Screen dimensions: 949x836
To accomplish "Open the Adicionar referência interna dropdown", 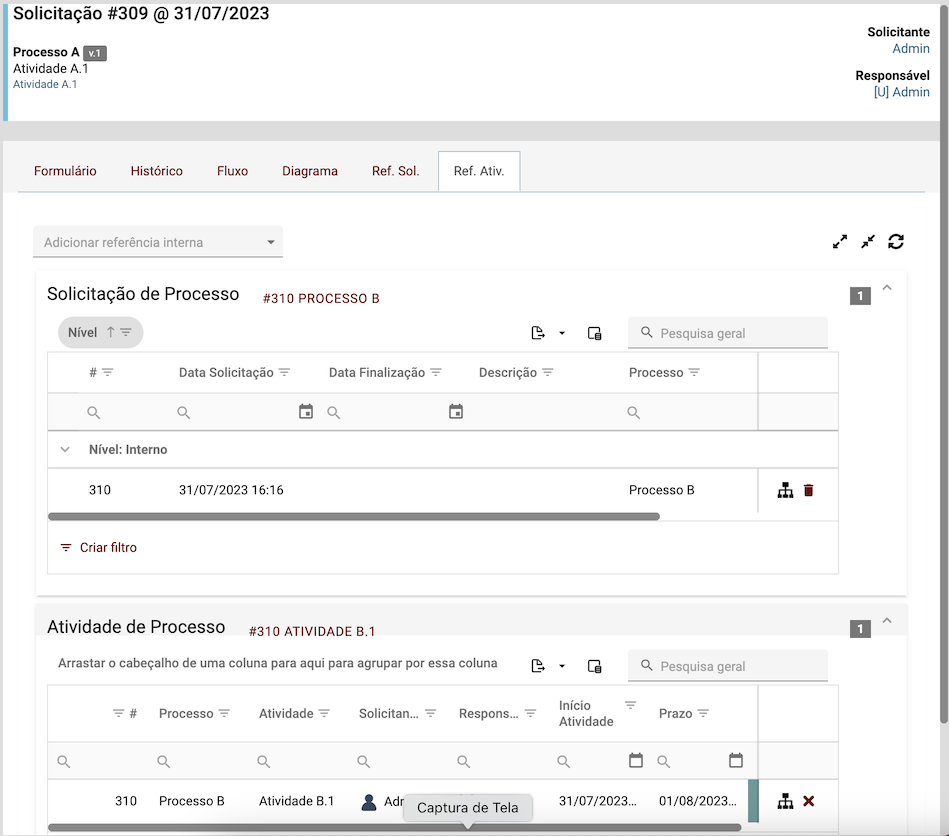I will click(x=158, y=242).
